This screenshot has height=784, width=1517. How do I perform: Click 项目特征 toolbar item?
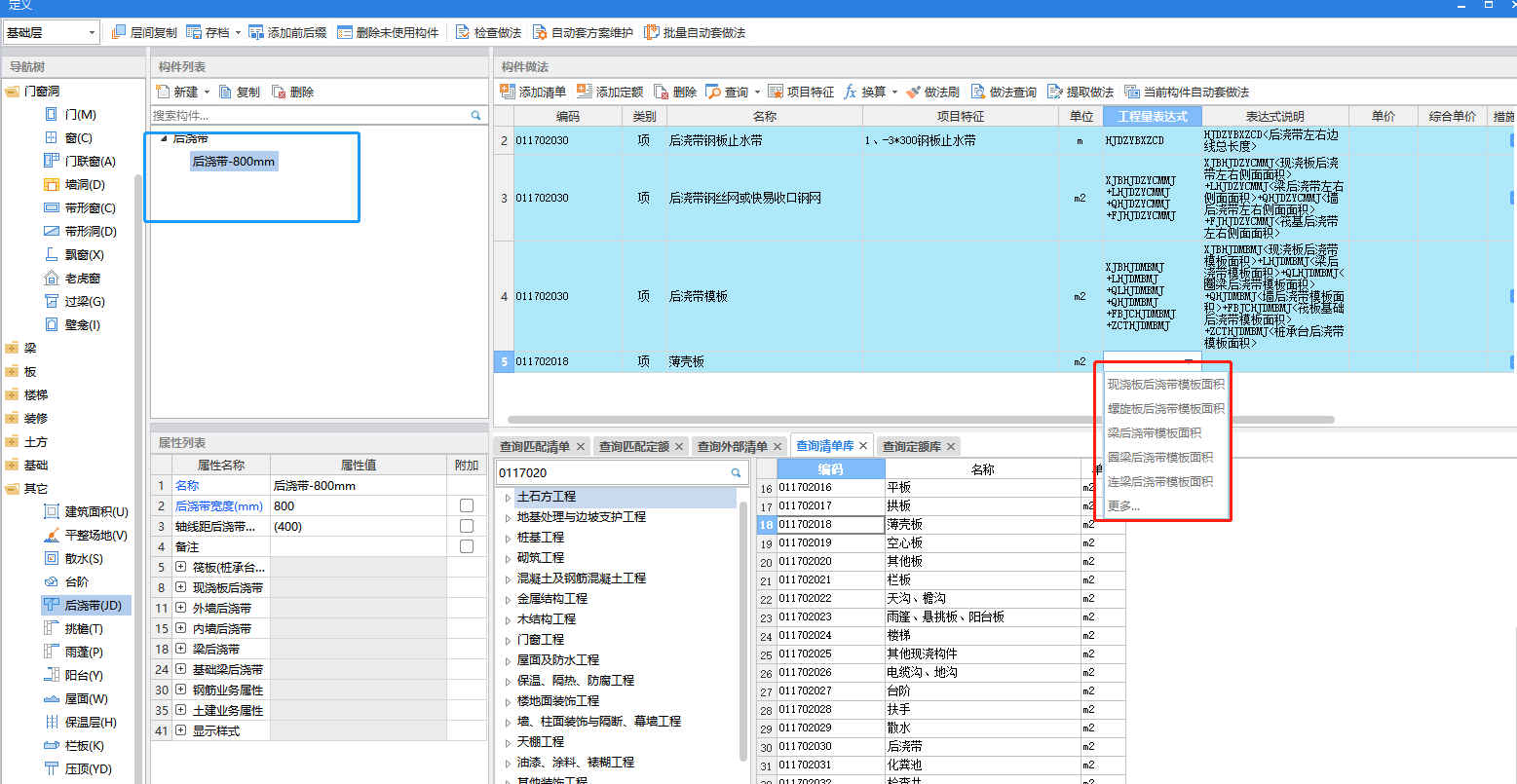coord(801,92)
